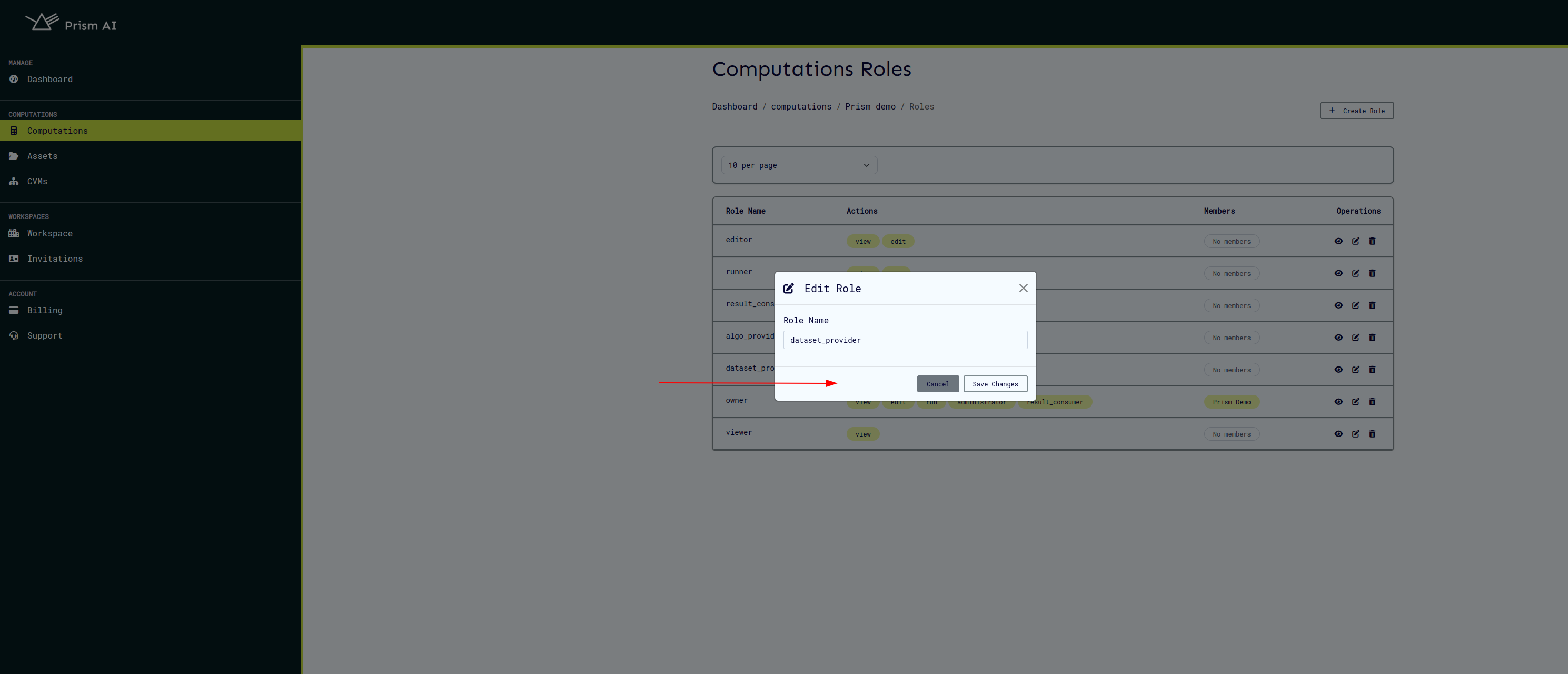Click the edit tag in editor row
This screenshot has height=674, width=1568.
[x=898, y=242]
